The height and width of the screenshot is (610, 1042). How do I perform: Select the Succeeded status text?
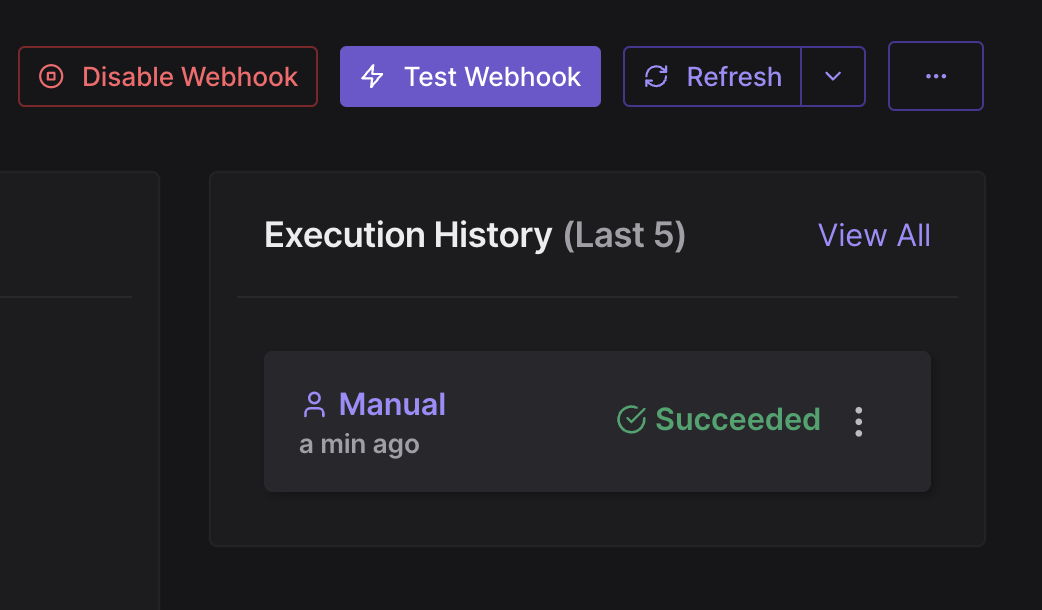point(737,420)
